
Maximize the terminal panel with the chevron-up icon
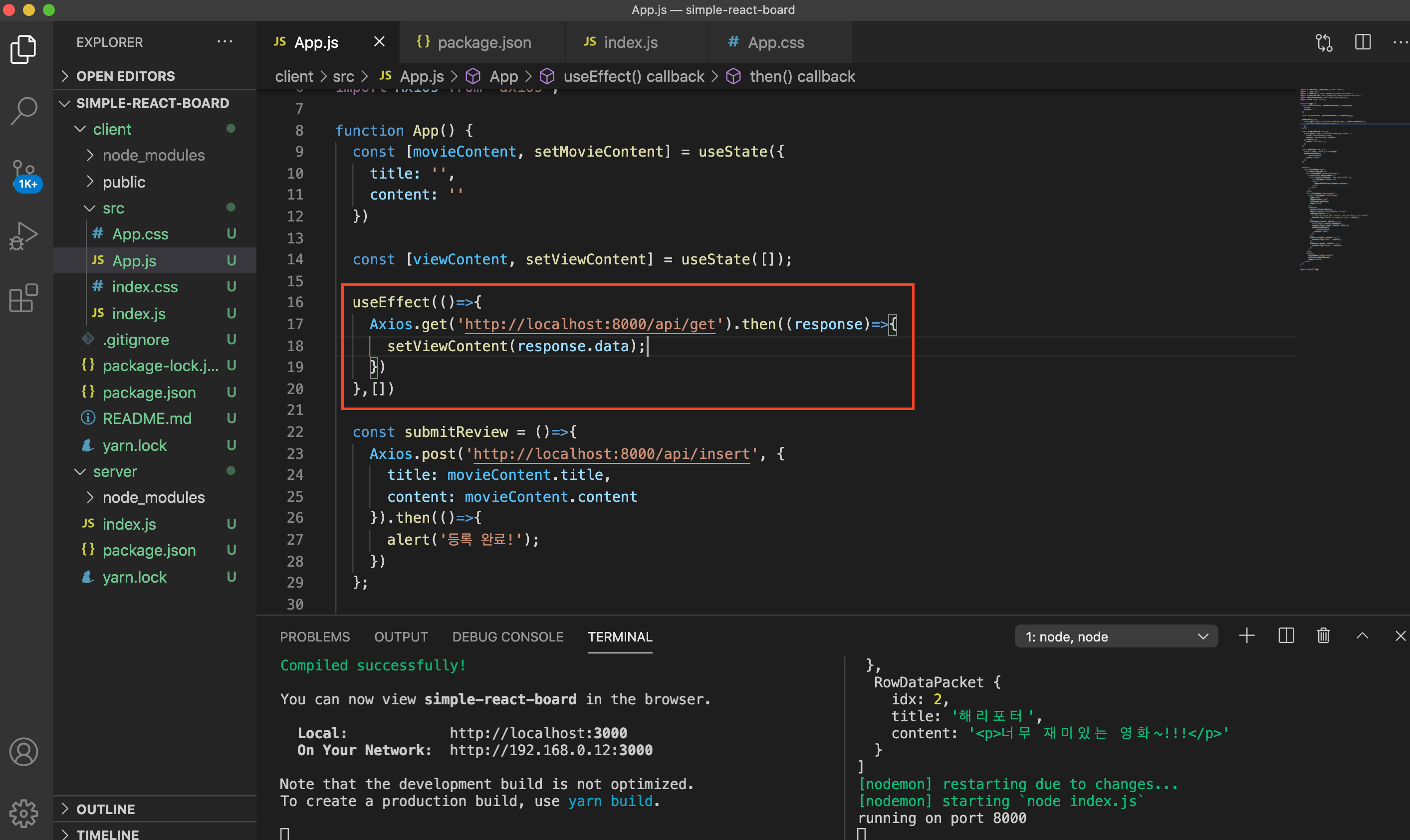(1362, 636)
